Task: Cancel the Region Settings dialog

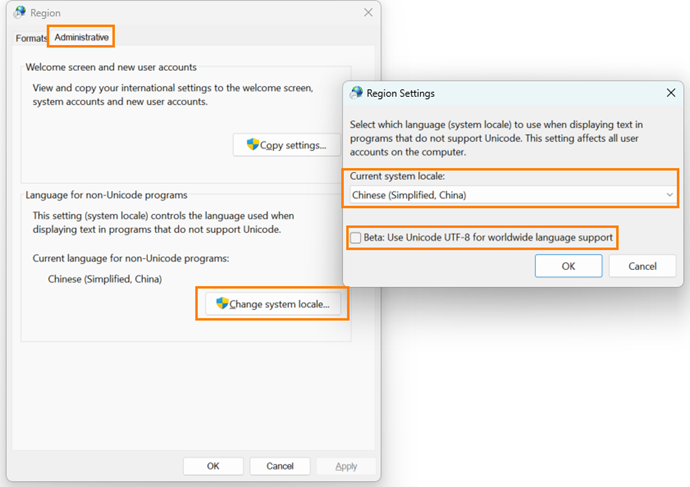Action: point(642,266)
